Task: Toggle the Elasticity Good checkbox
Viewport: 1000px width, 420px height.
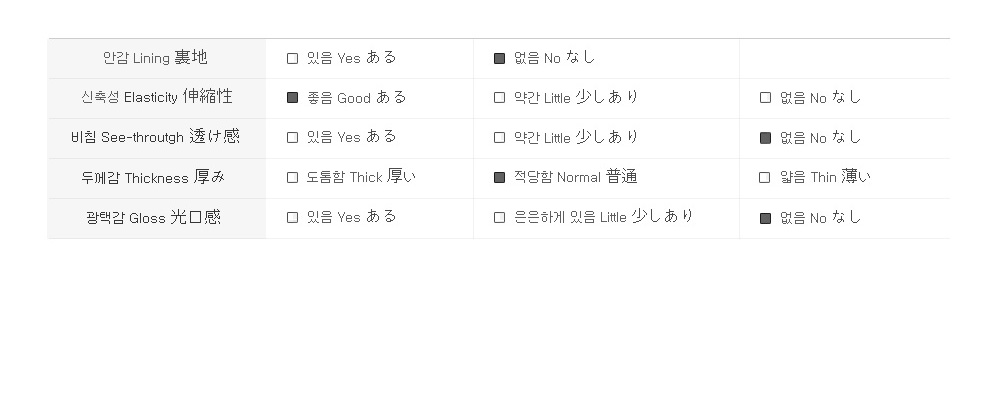Action: click(292, 98)
